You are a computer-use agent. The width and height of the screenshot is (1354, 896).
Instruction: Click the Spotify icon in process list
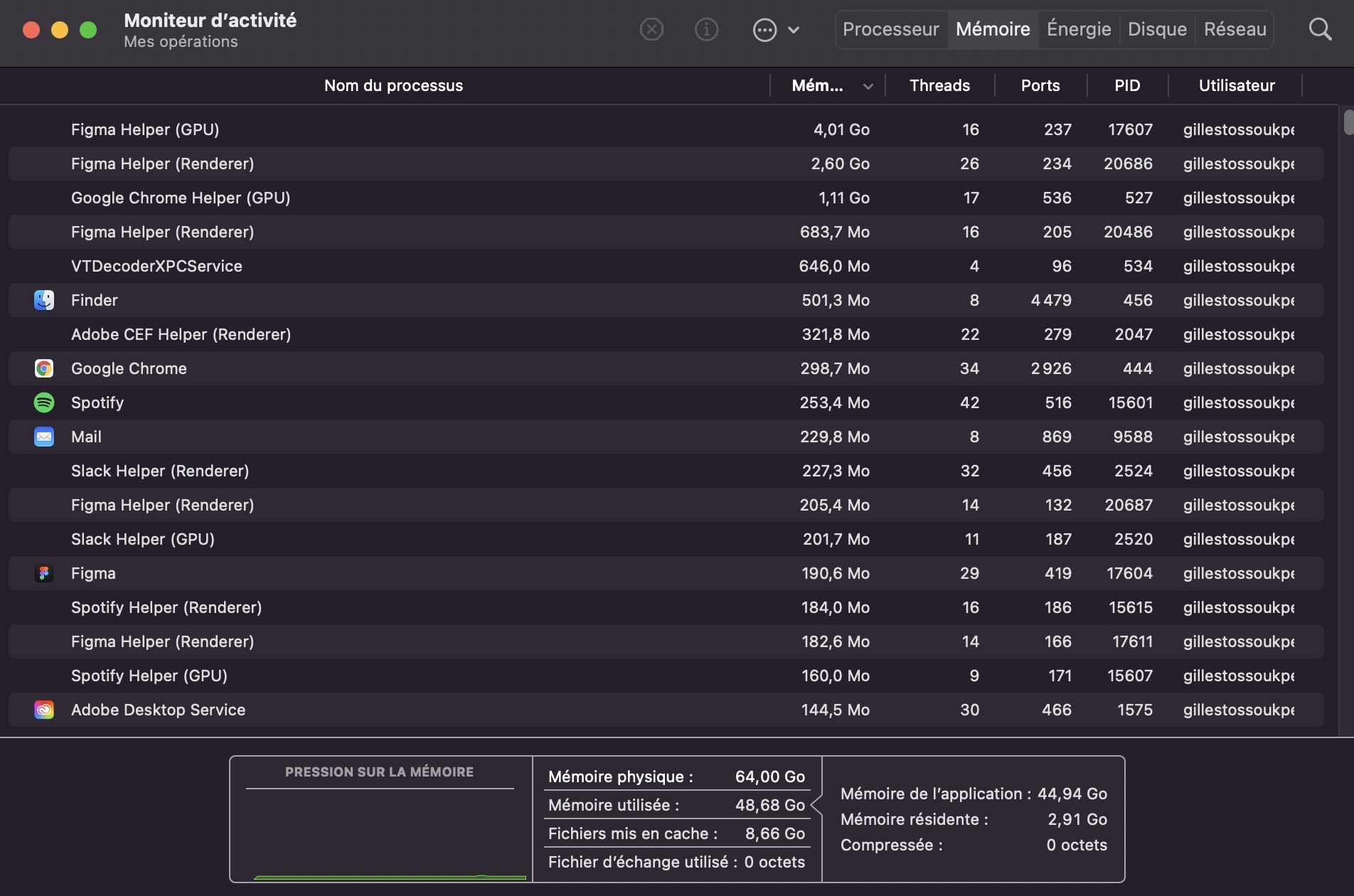tap(44, 402)
